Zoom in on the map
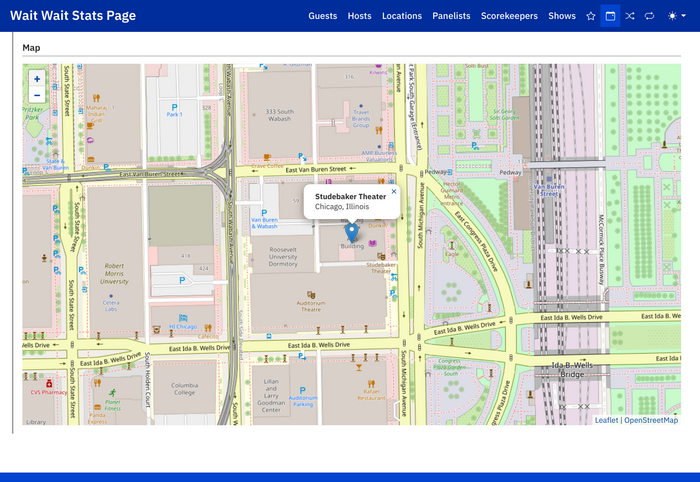The width and height of the screenshot is (700, 482). [37, 79]
